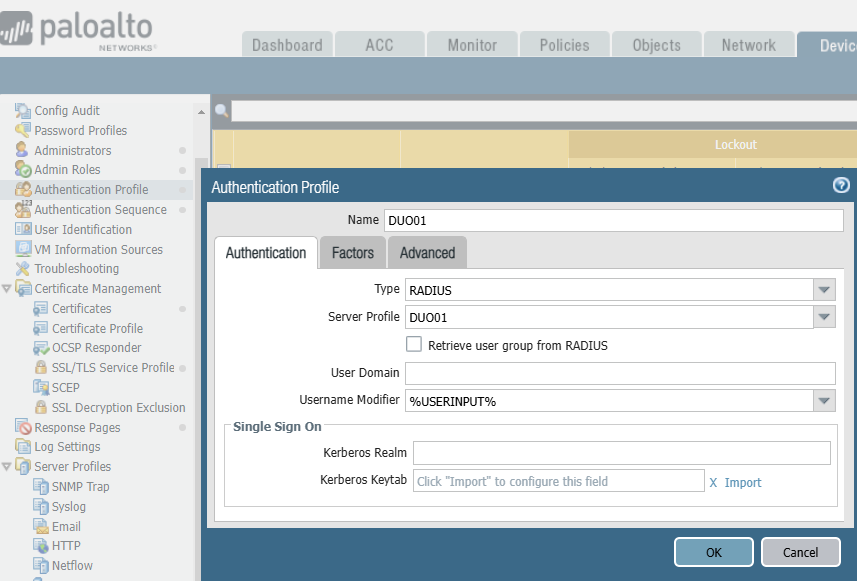This screenshot has height=581, width=857.
Task: Open help for Authentication Profile dialog
Action: [841, 185]
